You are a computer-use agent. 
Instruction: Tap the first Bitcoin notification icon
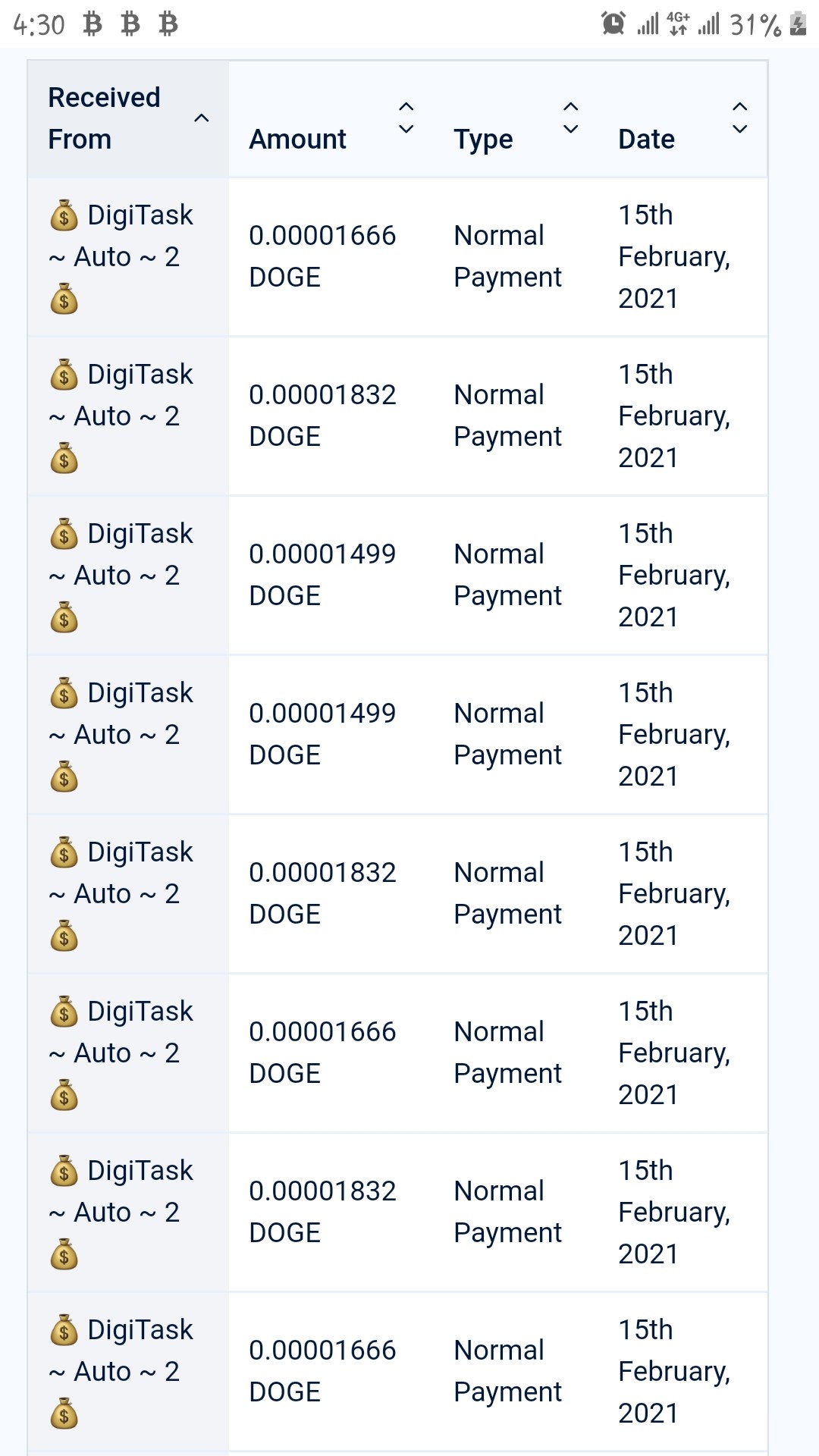[x=93, y=24]
